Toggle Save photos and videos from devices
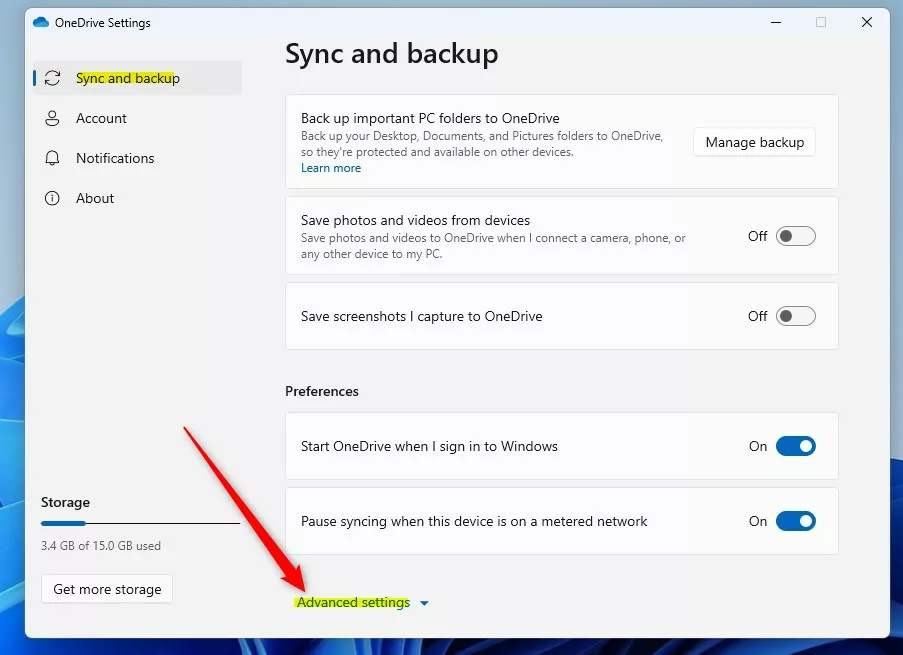 (795, 236)
